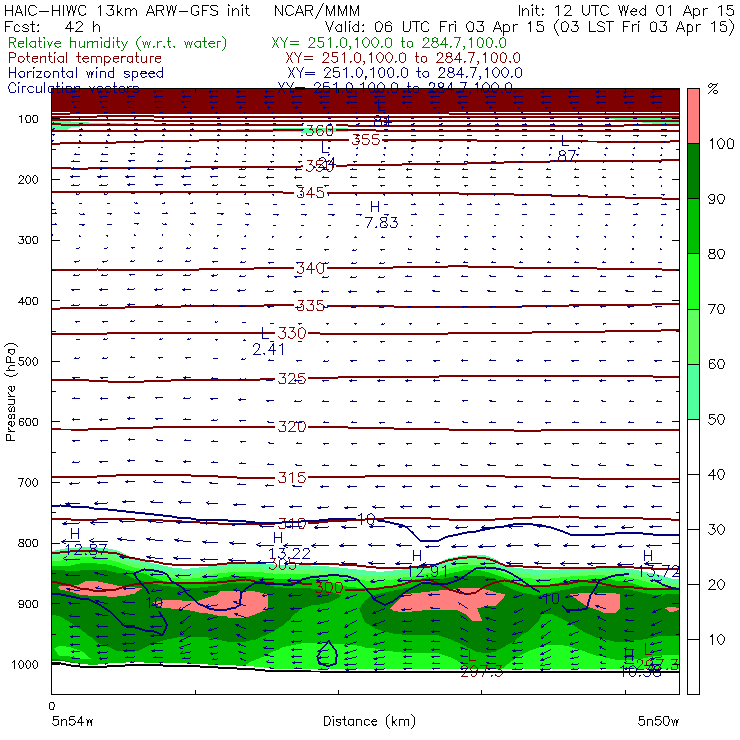The height and width of the screenshot is (740, 740).
Task: Click the 'H 13.72' wind speed maximum label
Action: (x=659, y=563)
